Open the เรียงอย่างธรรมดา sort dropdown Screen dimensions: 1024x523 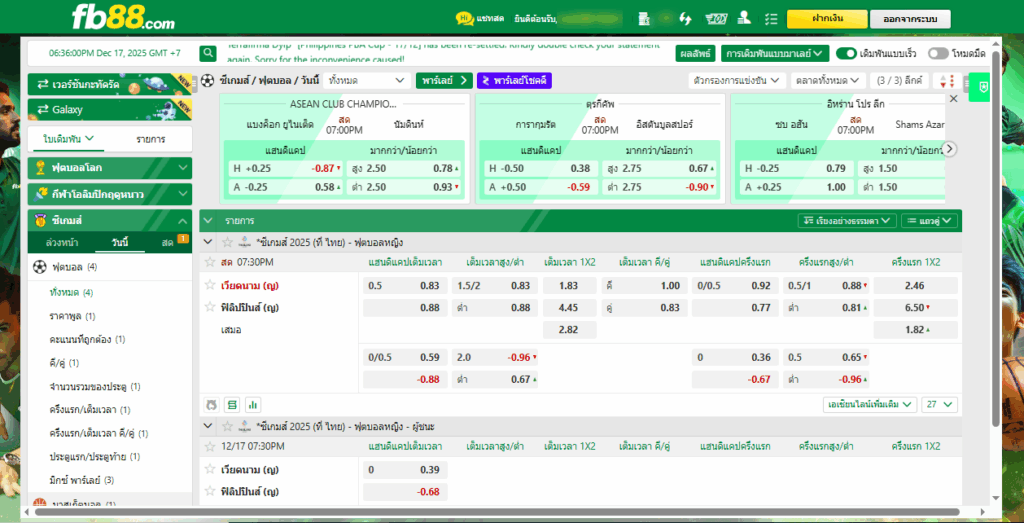(x=847, y=221)
